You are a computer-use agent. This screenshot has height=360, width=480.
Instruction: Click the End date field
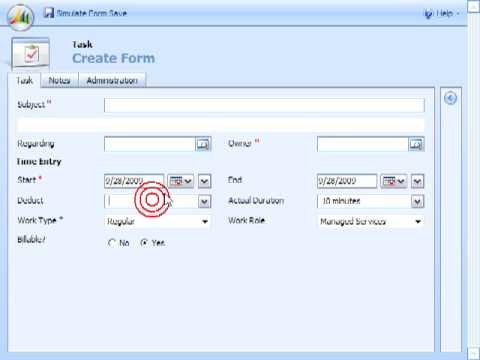point(347,181)
